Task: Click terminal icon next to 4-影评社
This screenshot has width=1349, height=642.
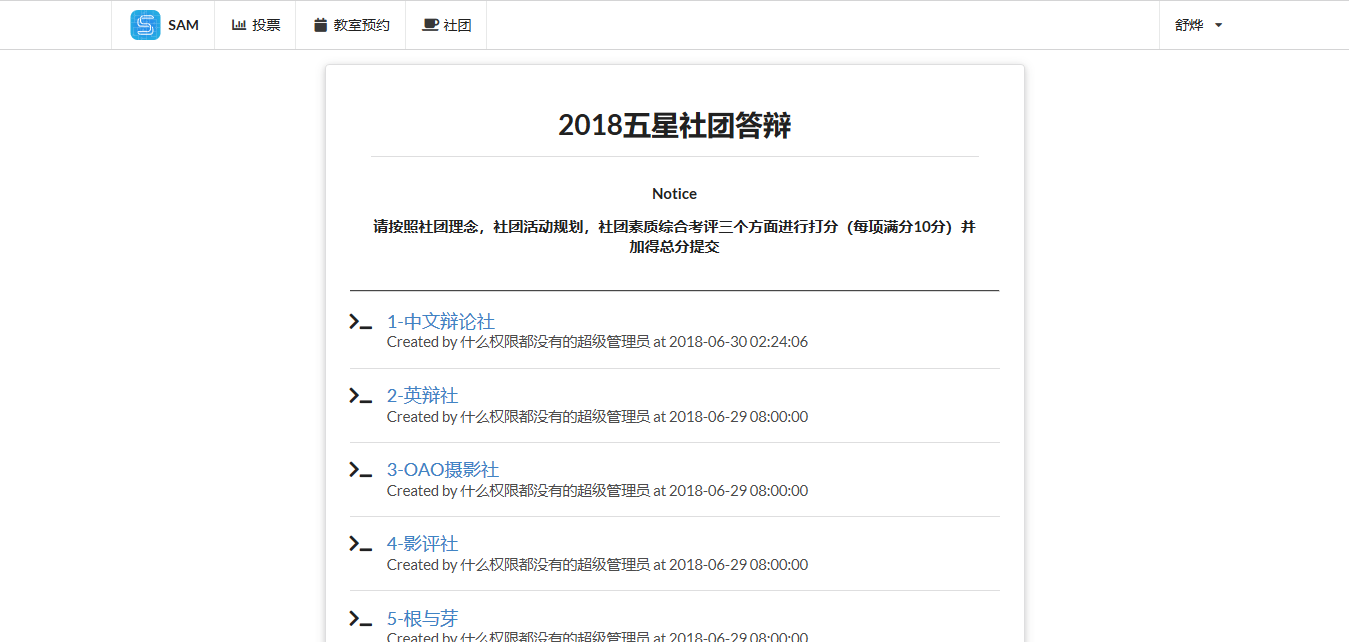Action: pos(360,544)
